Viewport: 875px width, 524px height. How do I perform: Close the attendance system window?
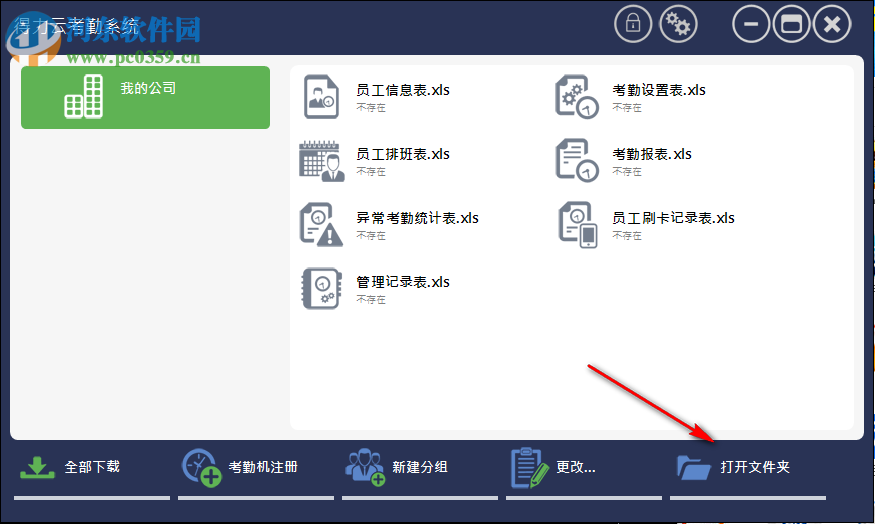click(832, 24)
